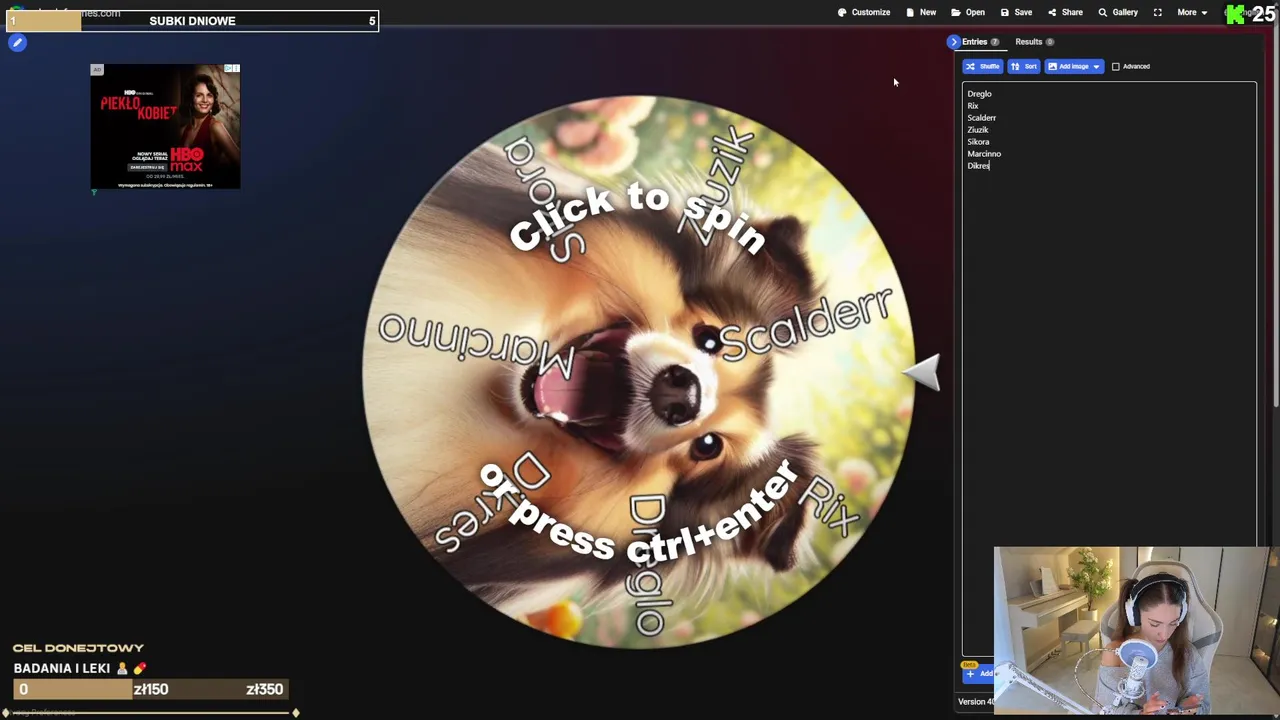
Task: Click the pencil edit icon at top left
Action: (17, 42)
